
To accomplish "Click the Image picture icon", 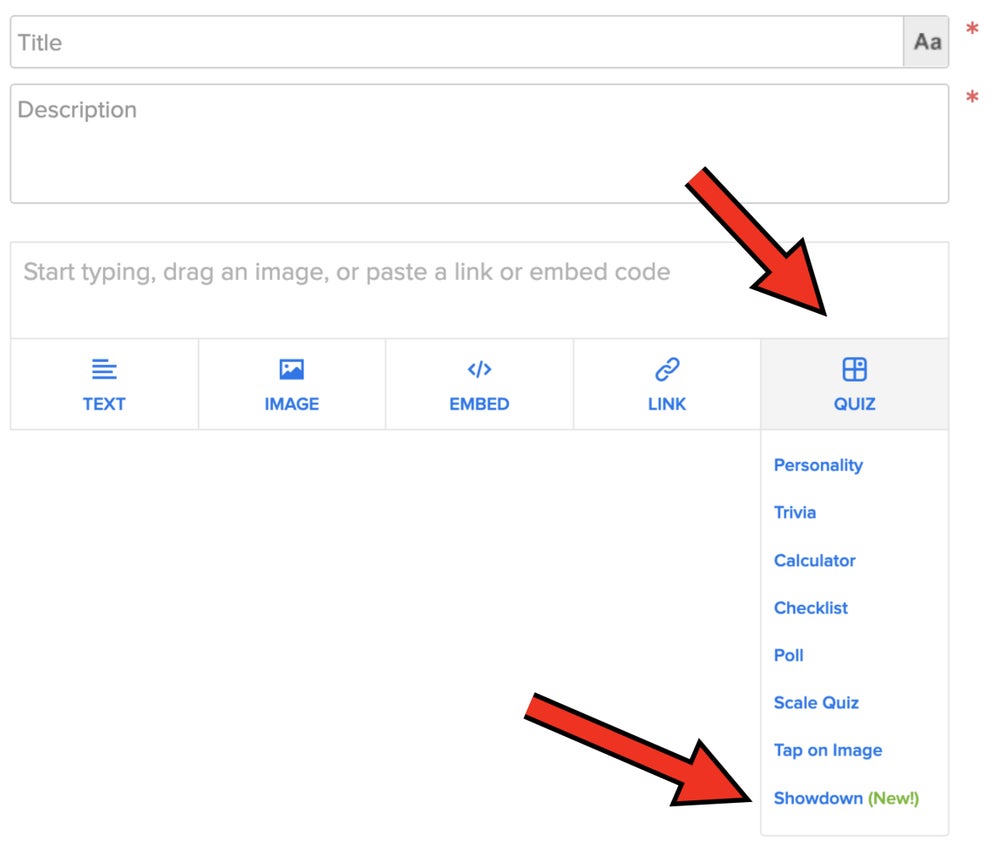I will pyautogui.click(x=291, y=370).
